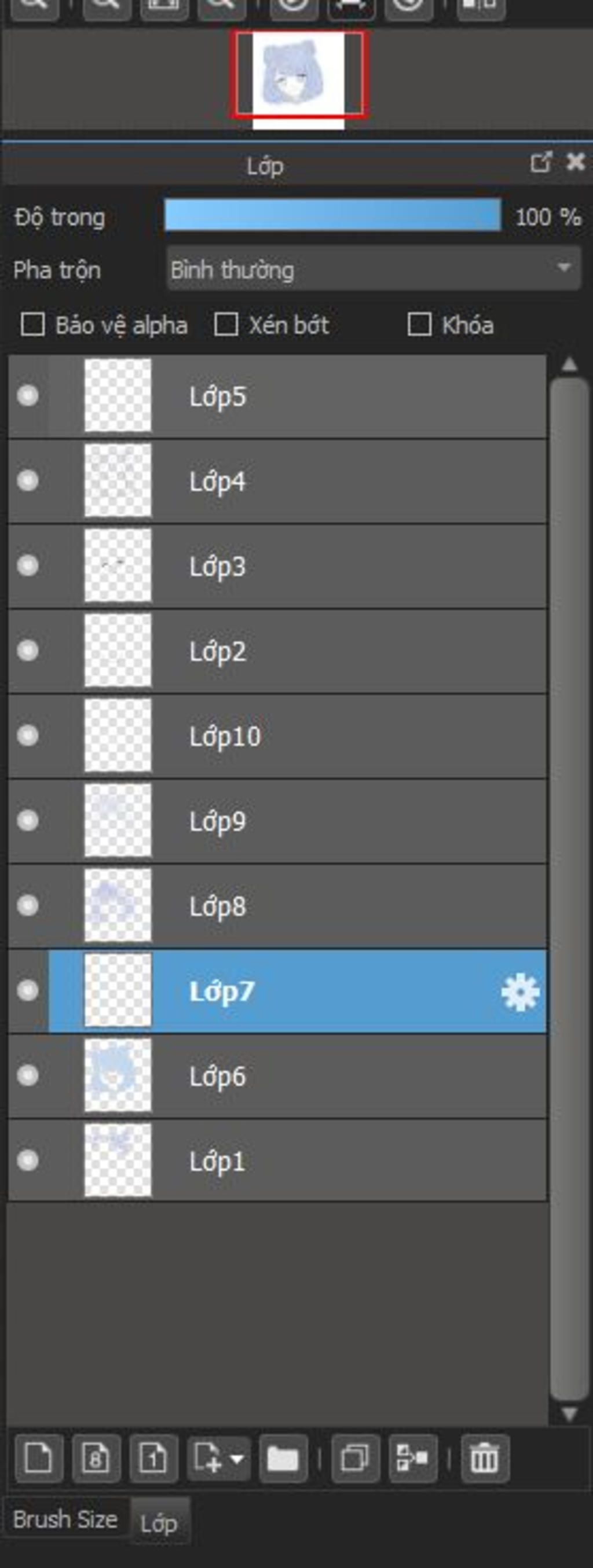Switch to the Brush Size tab
The width and height of the screenshot is (593, 1568).
pyautogui.click(x=65, y=1519)
